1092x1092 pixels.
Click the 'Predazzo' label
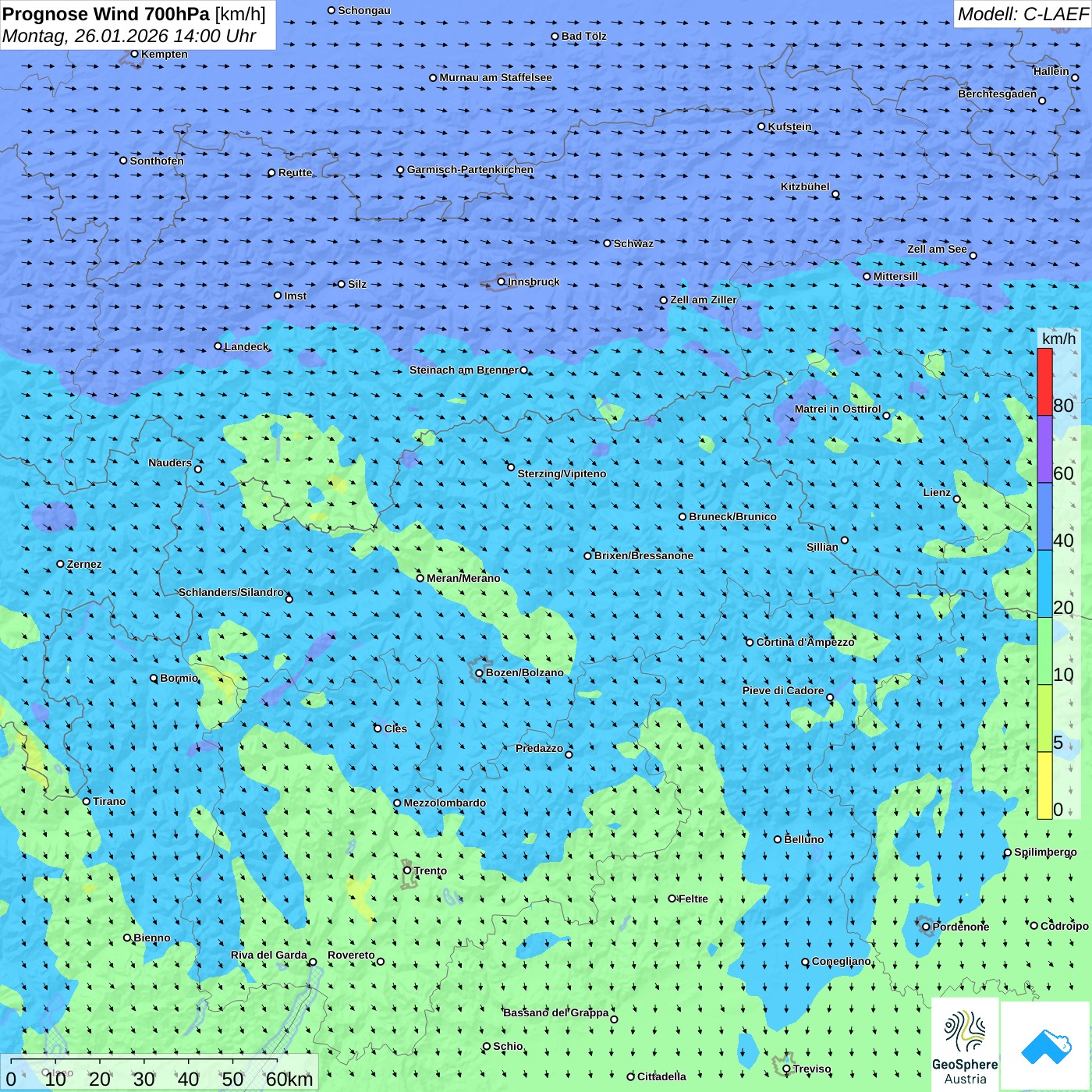click(540, 748)
